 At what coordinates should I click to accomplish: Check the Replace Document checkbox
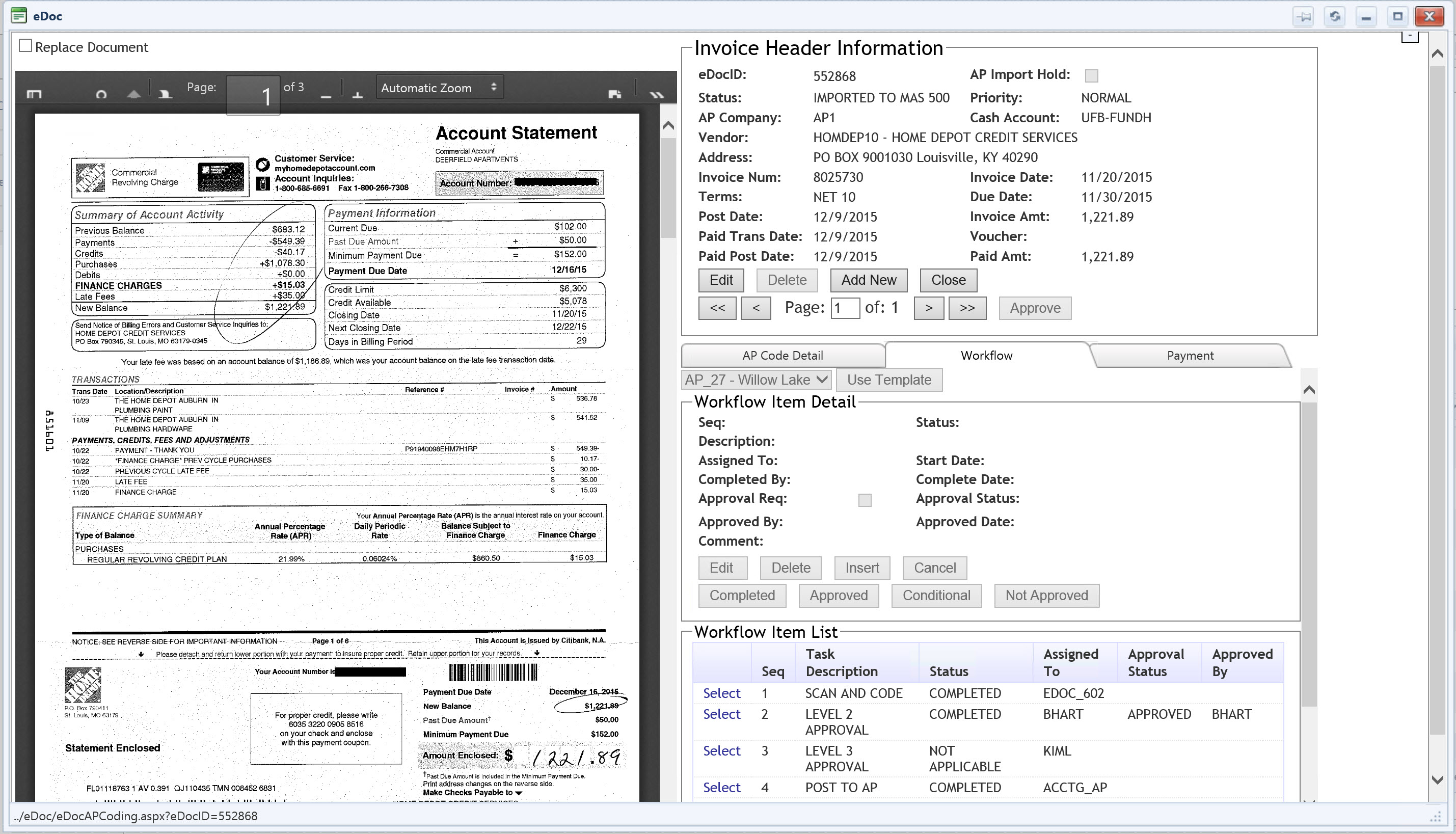[x=25, y=46]
